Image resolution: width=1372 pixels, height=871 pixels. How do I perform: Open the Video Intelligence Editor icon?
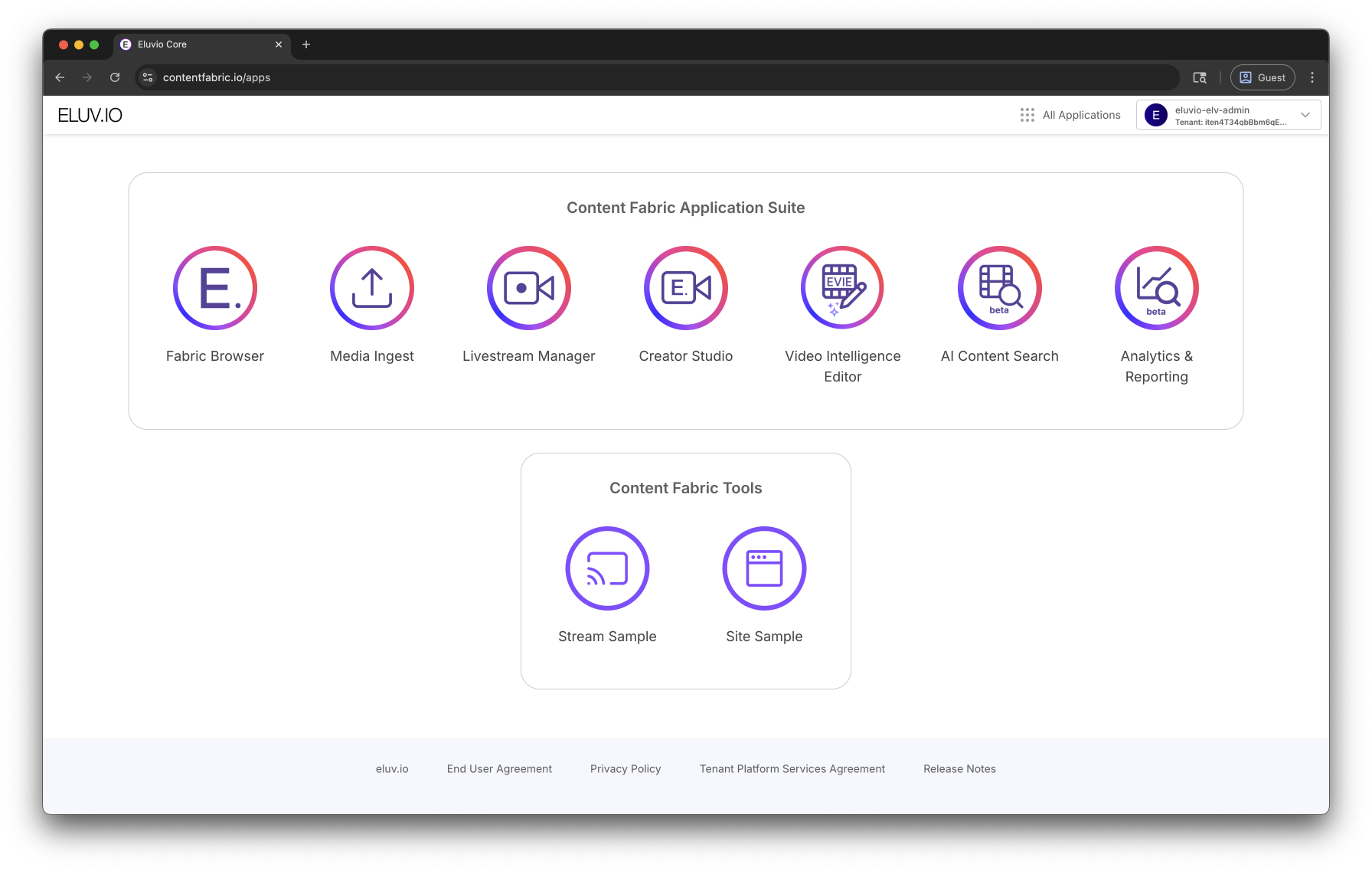pyautogui.click(x=843, y=288)
